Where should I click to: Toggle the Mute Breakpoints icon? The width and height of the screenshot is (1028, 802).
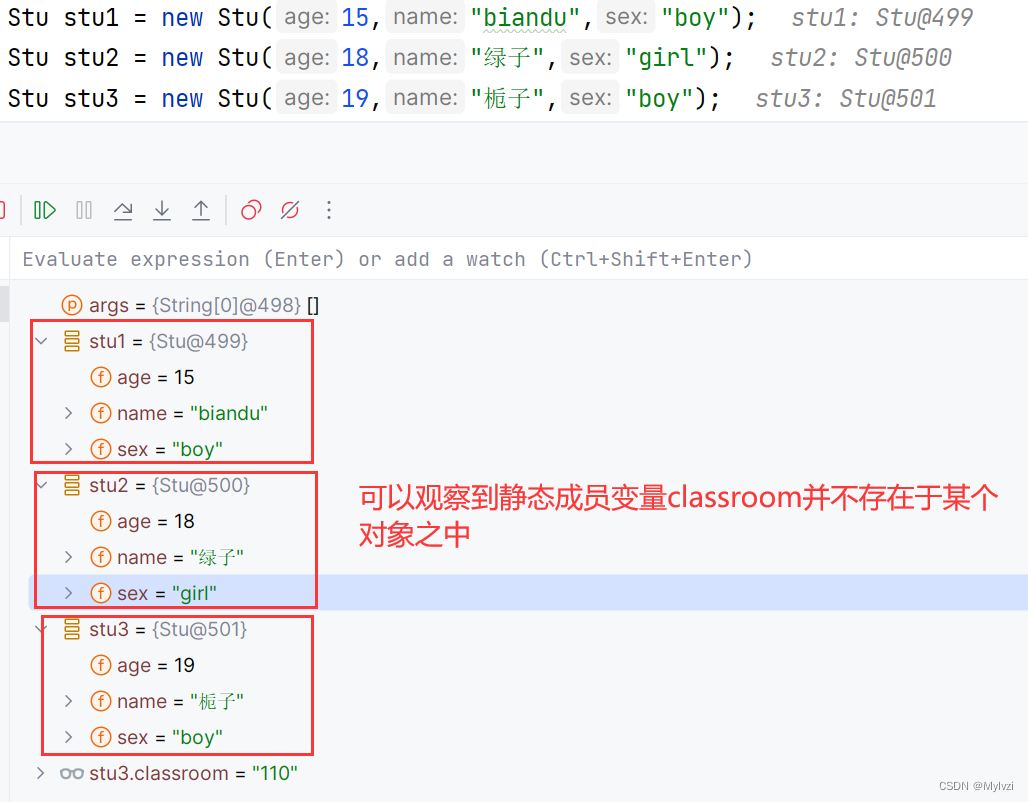pos(289,210)
